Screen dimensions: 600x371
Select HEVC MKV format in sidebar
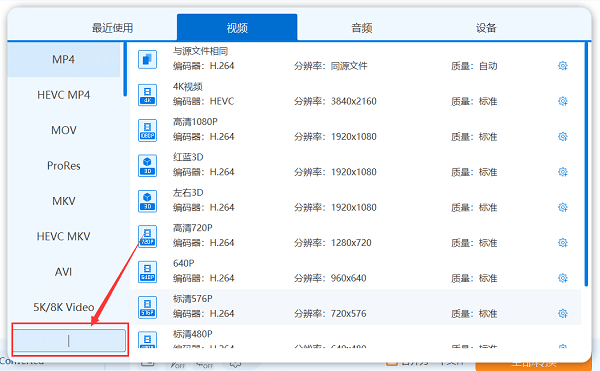[x=64, y=236]
